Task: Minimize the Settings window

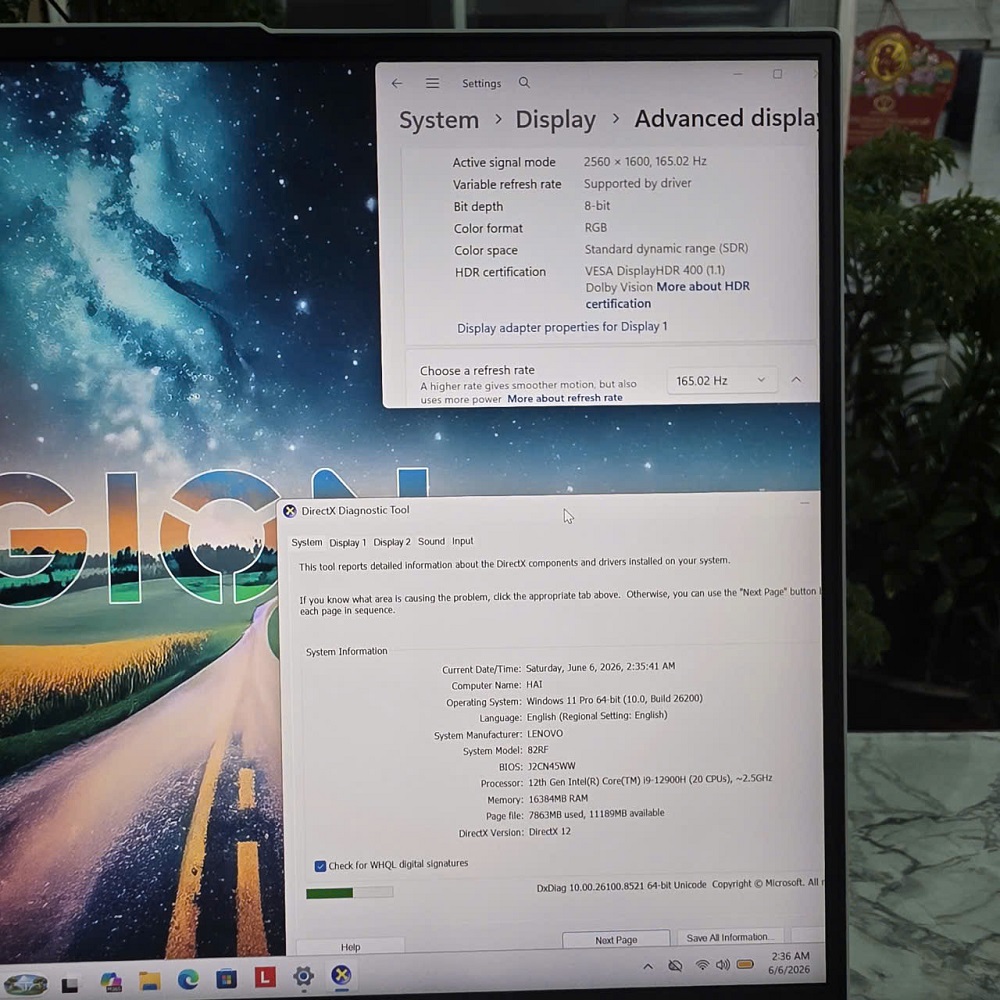Action: coord(738,74)
